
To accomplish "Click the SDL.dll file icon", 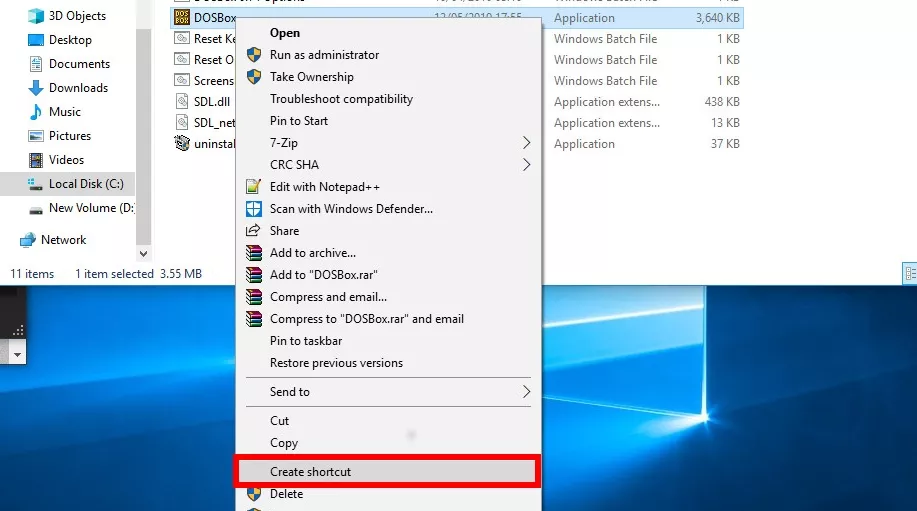I will (182, 101).
